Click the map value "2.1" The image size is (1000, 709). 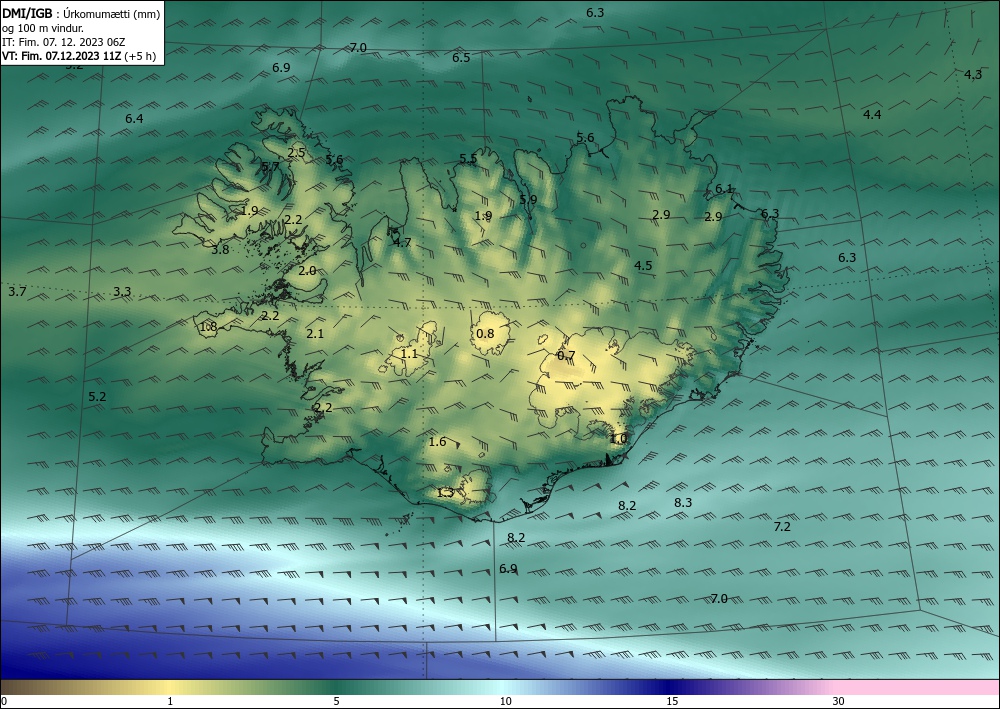tap(315, 333)
